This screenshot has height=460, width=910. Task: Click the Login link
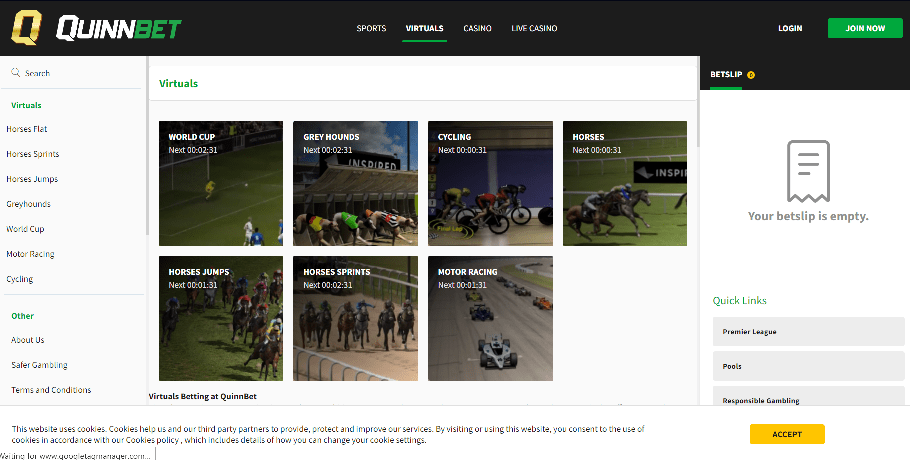pos(790,28)
